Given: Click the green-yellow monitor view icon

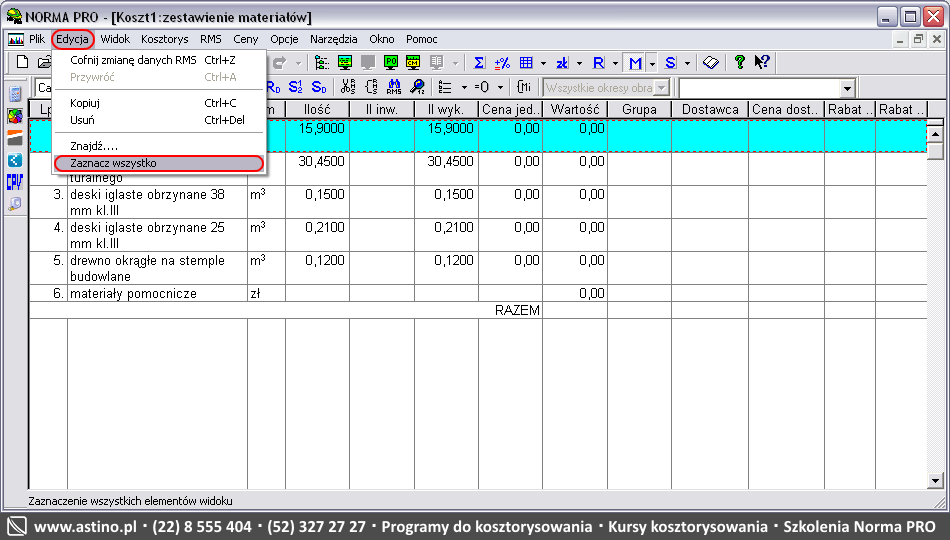Looking at the screenshot, I should coord(345,62).
